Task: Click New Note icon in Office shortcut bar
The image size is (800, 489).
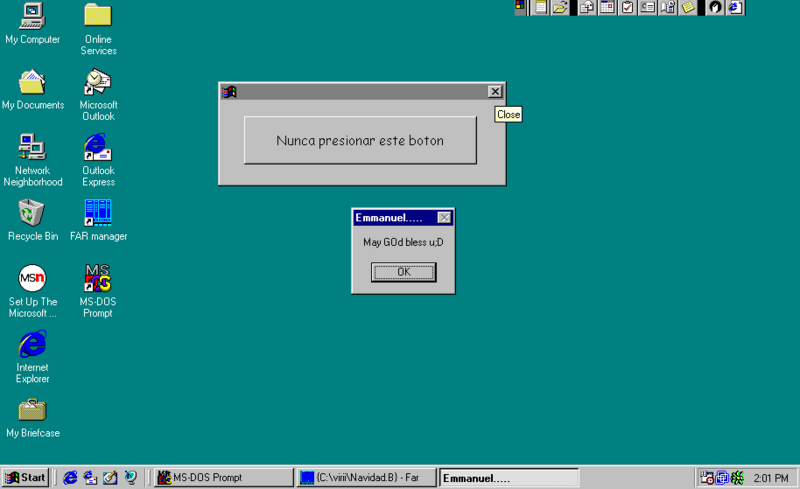Action: [688, 7]
